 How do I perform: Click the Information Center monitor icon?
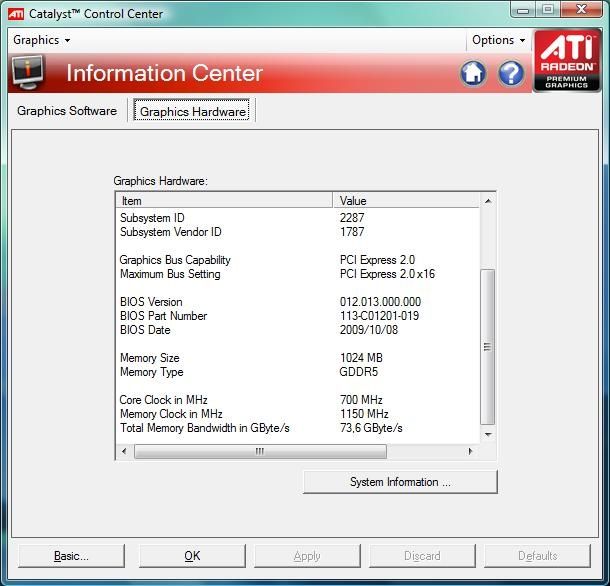(27, 72)
